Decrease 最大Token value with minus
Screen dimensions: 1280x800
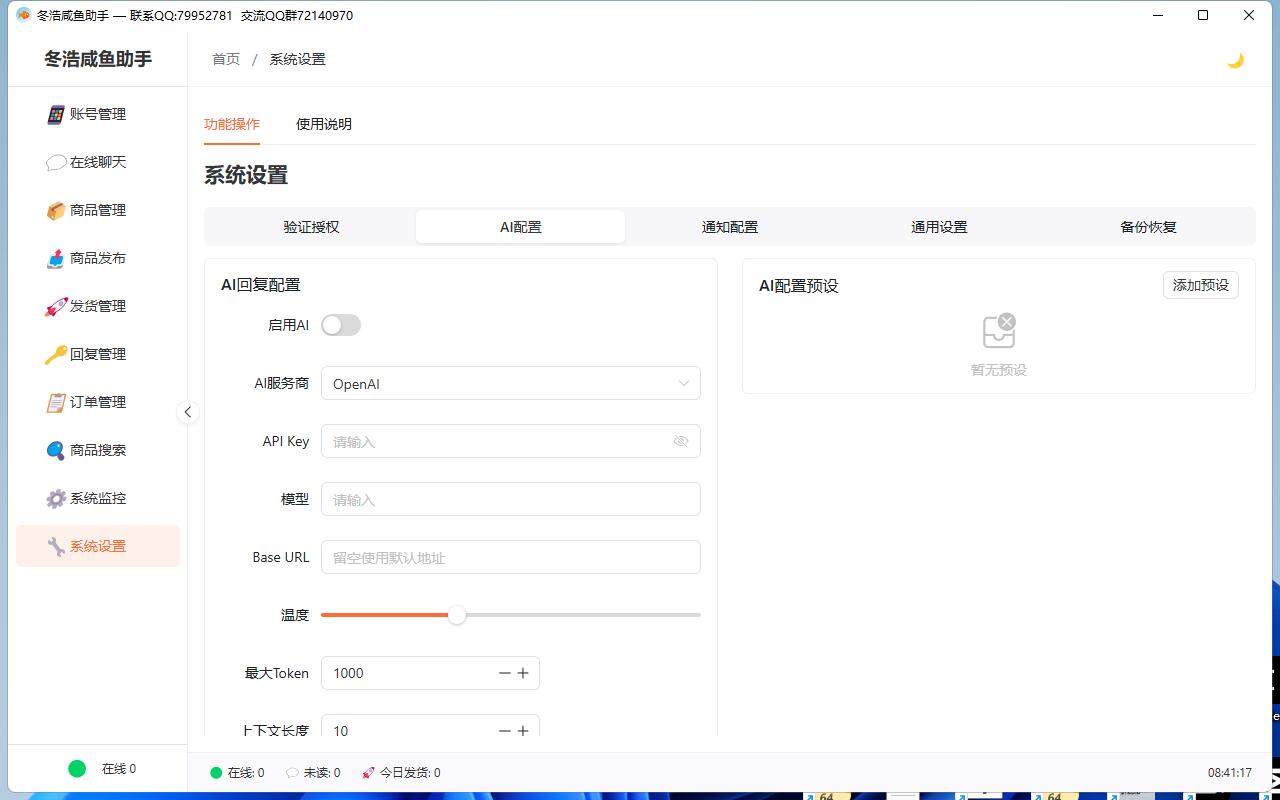(x=505, y=673)
